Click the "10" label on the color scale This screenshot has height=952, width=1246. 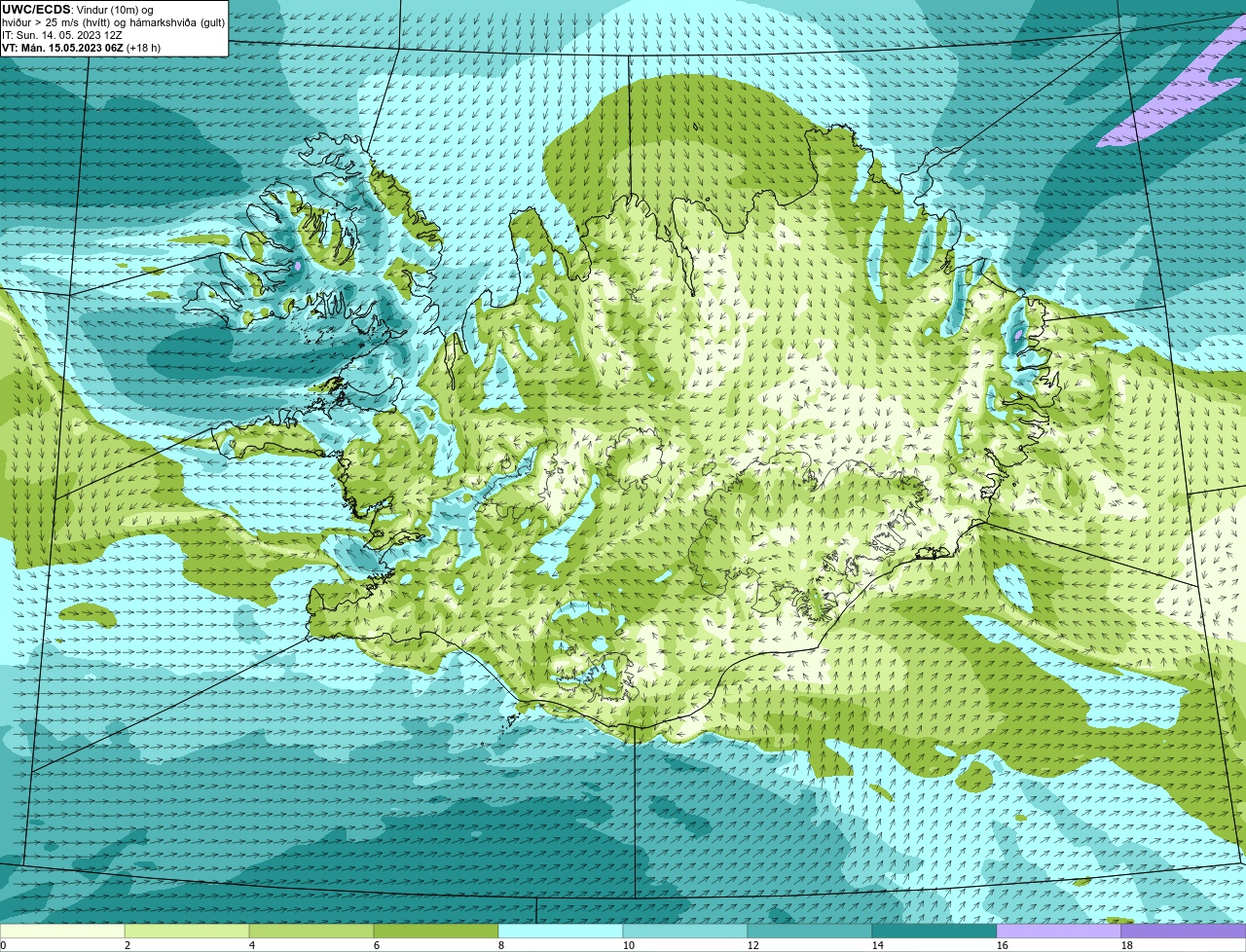tap(629, 945)
